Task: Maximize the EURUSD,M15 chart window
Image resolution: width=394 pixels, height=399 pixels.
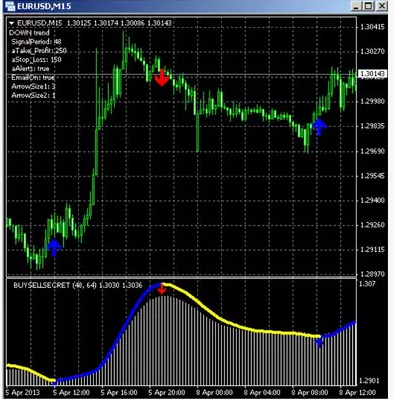Action: coord(369,6)
